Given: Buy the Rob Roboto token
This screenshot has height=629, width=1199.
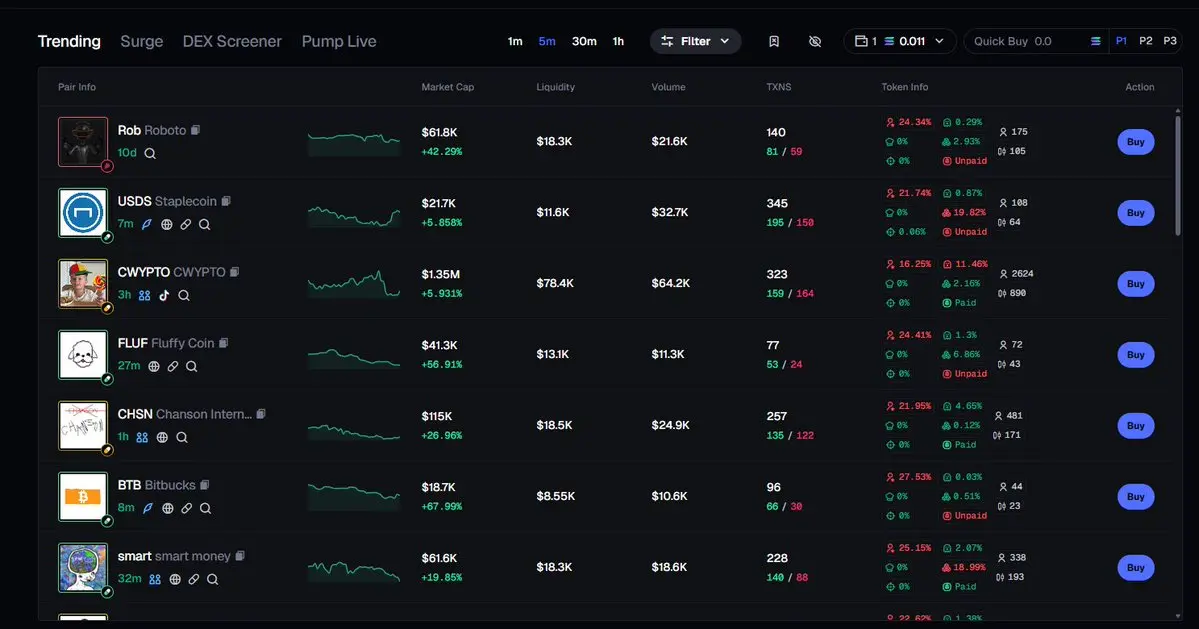Looking at the screenshot, I should pyautogui.click(x=1136, y=142).
